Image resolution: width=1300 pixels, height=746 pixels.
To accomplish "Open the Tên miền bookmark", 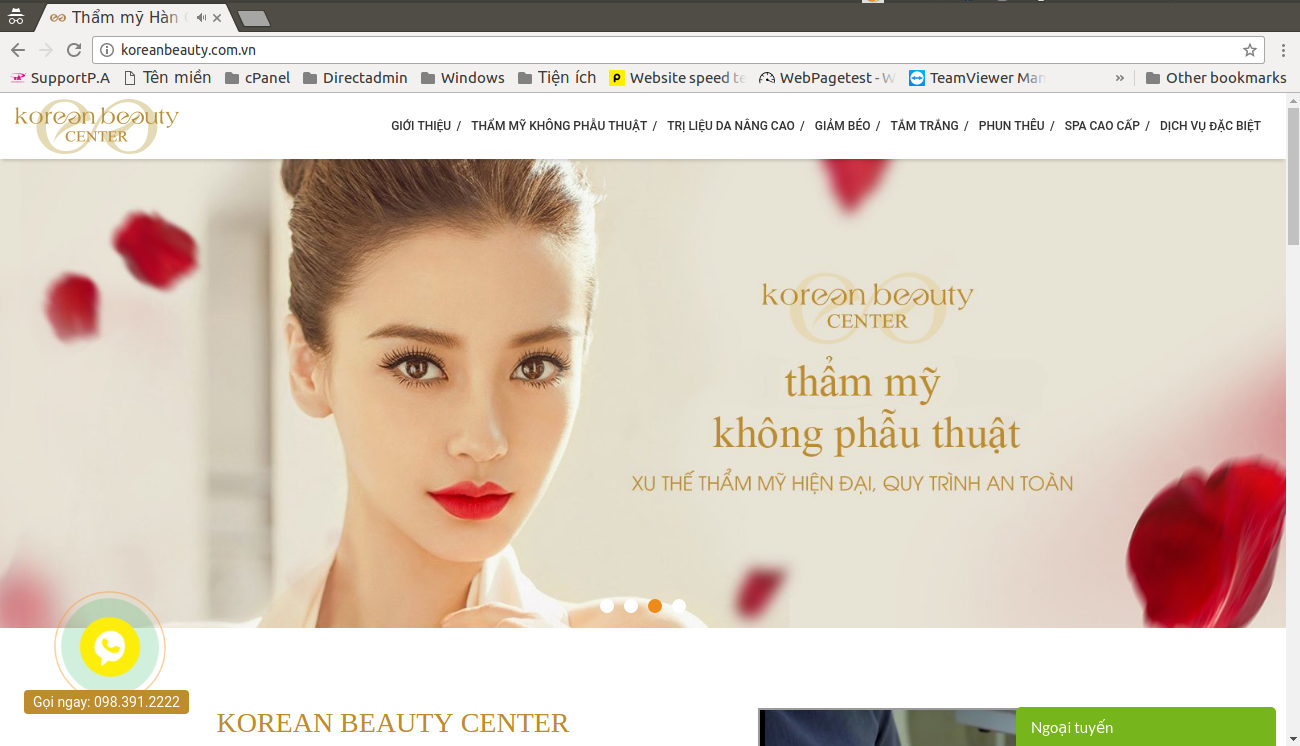I will [167, 78].
